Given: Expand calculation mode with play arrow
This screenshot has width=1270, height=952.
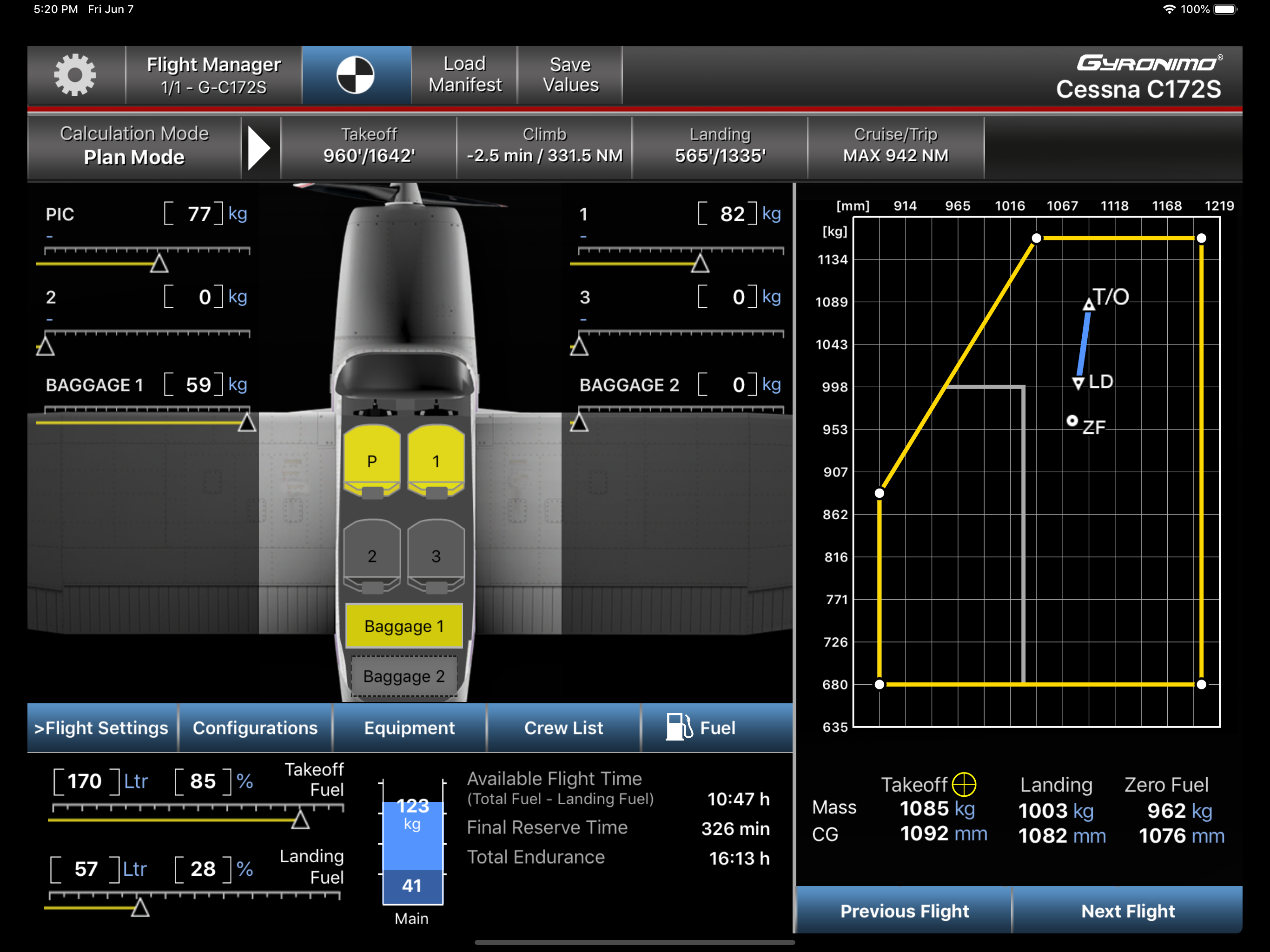Looking at the screenshot, I should [x=260, y=148].
